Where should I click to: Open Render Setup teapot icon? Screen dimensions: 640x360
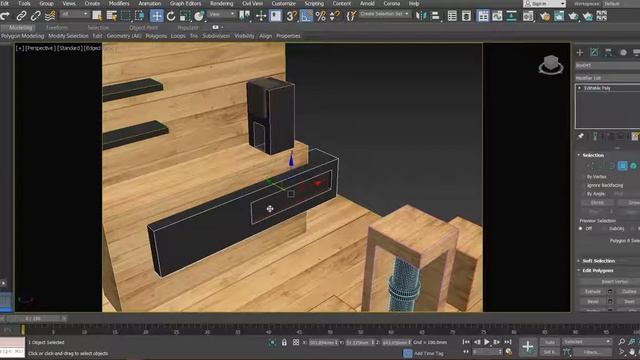pos(545,16)
